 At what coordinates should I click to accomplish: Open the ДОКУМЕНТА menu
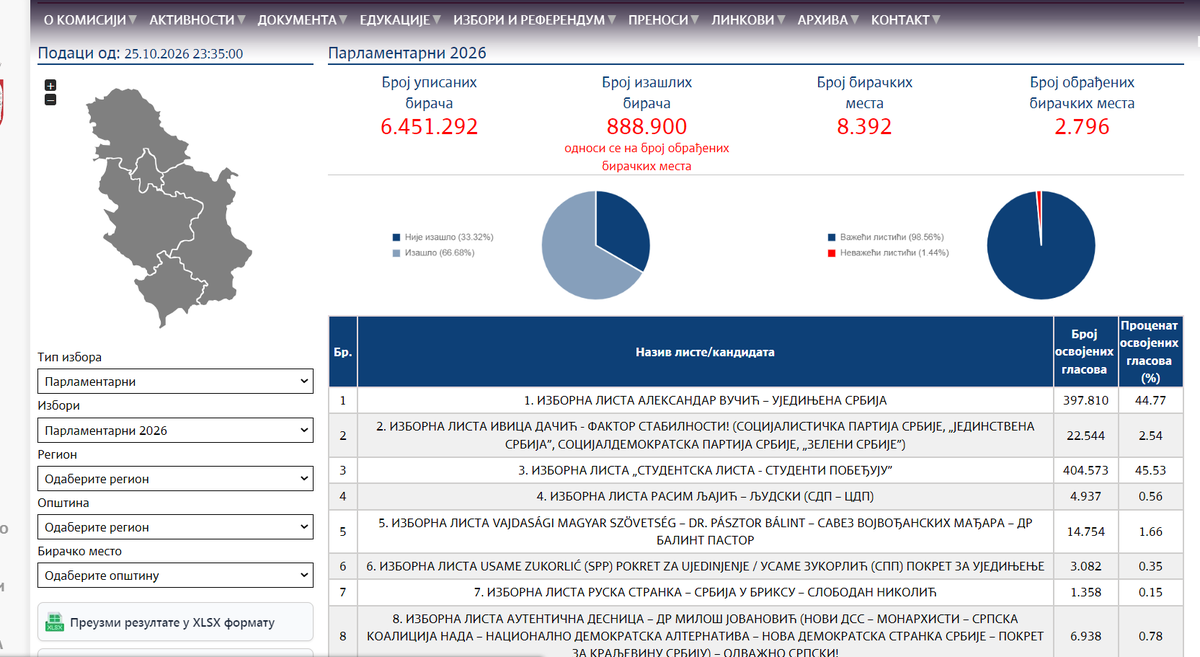click(x=302, y=20)
